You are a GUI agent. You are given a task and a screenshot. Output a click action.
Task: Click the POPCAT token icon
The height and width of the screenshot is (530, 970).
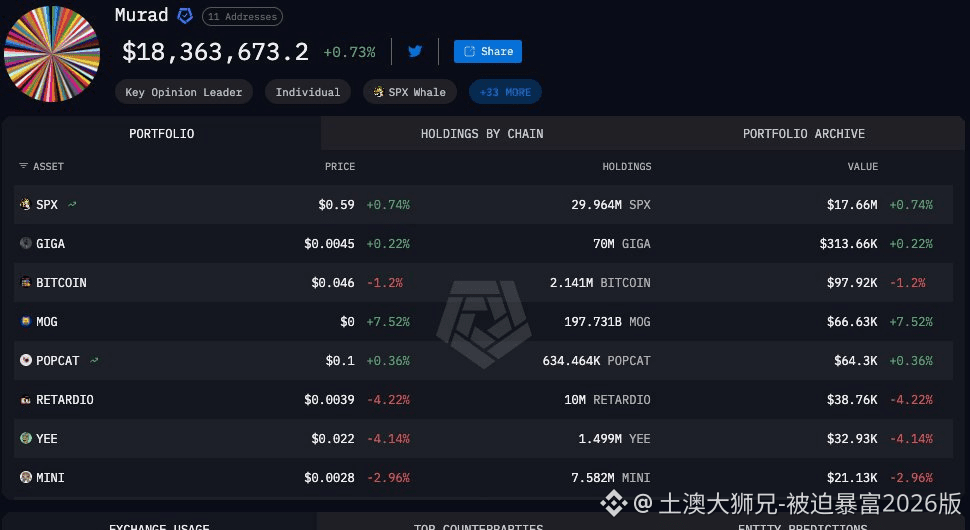(25, 360)
